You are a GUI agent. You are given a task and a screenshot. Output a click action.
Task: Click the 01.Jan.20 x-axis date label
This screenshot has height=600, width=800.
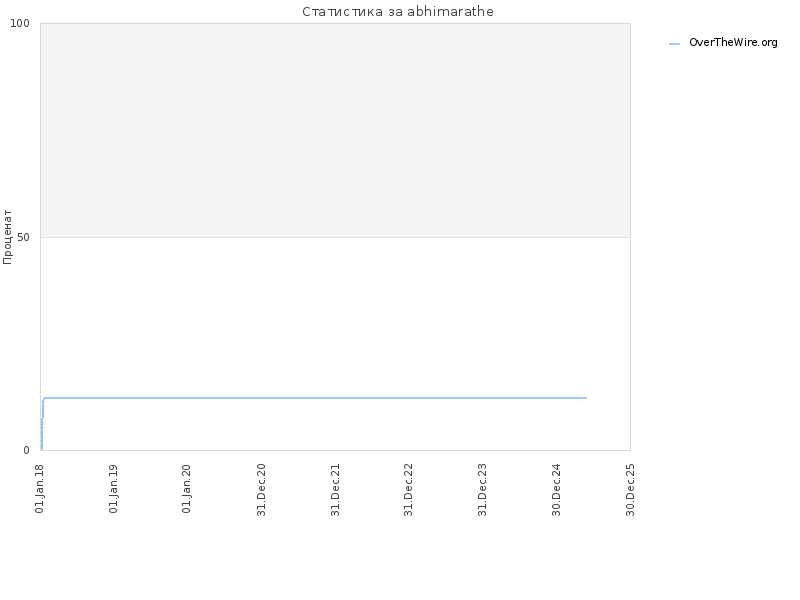pyautogui.click(x=186, y=489)
